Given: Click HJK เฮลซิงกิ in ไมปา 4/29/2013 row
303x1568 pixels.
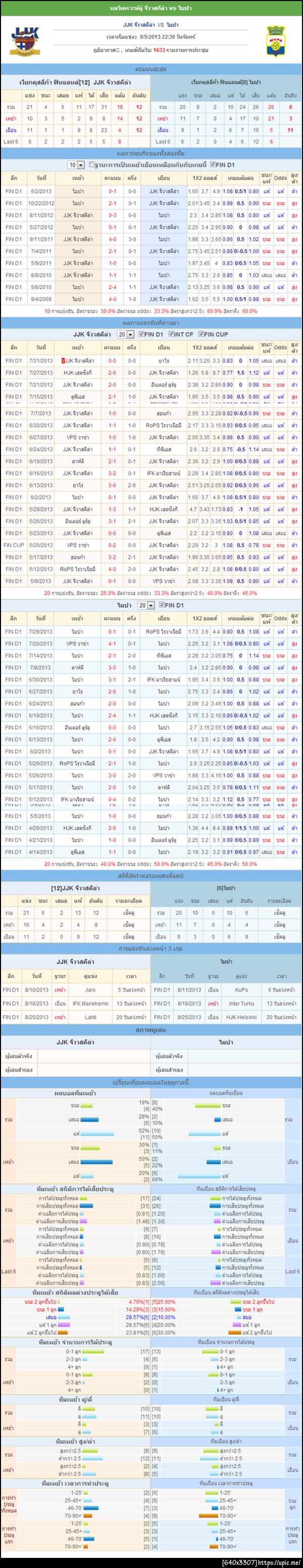Looking at the screenshot, I should click(77, 828).
